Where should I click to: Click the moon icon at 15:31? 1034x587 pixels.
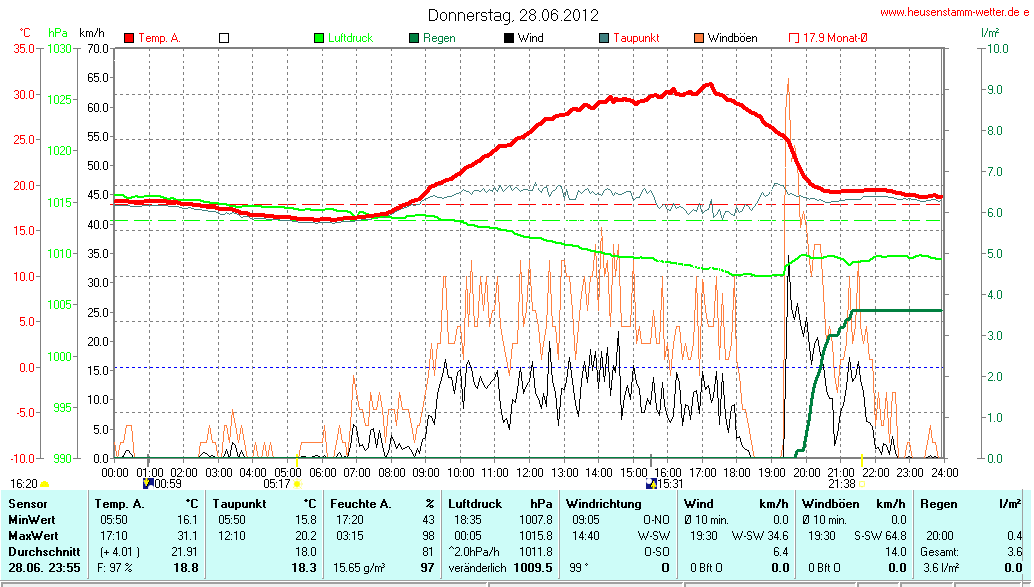tap(653, 483)
